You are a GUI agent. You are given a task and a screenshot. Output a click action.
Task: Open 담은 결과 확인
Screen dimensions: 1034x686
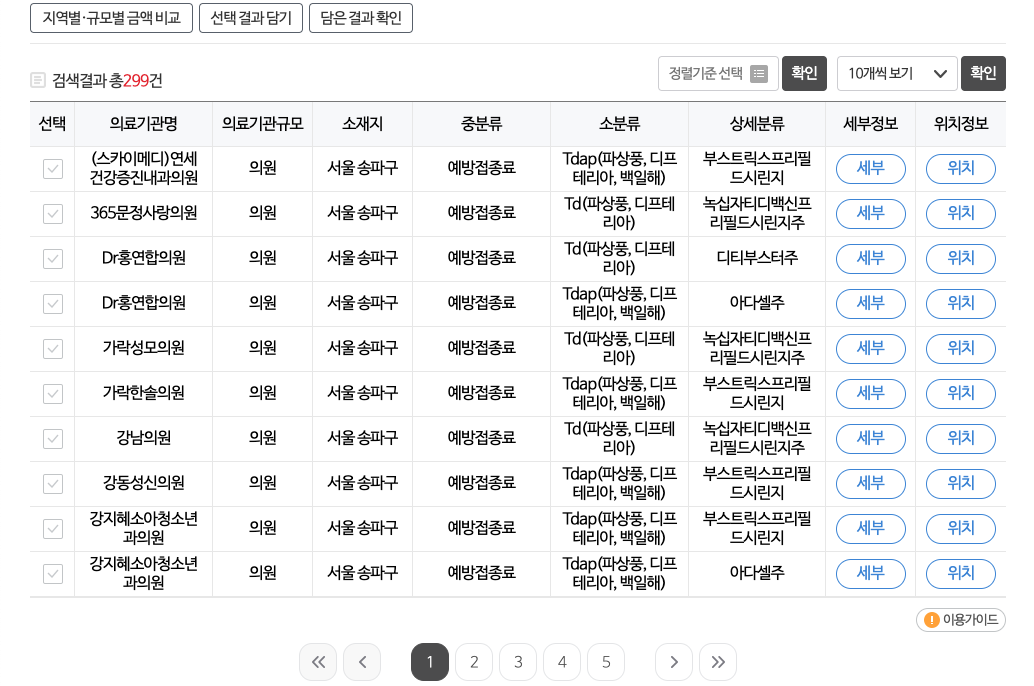click(x=360, y=17)
